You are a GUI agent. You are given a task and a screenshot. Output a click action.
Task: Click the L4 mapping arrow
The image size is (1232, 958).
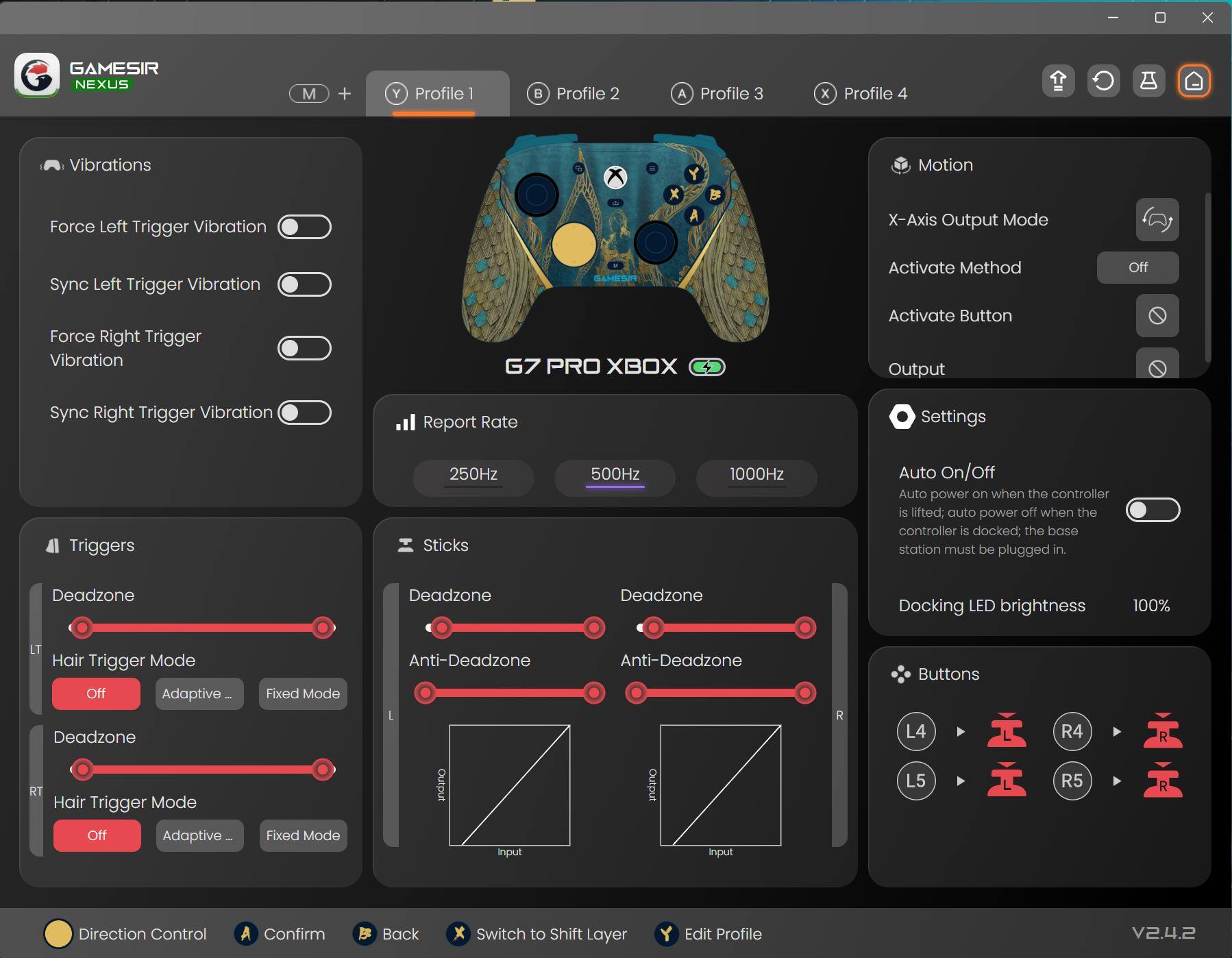pos(961,732)
